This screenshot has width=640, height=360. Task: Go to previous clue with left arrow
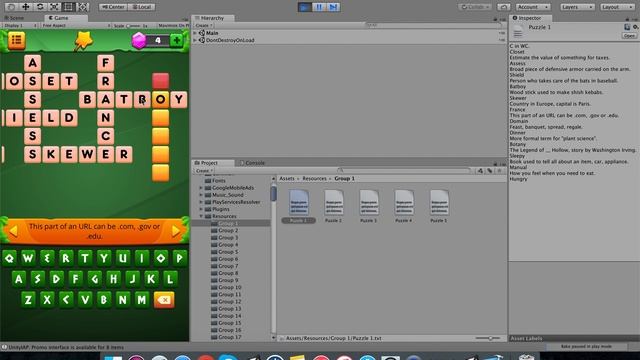click(13, 231)
